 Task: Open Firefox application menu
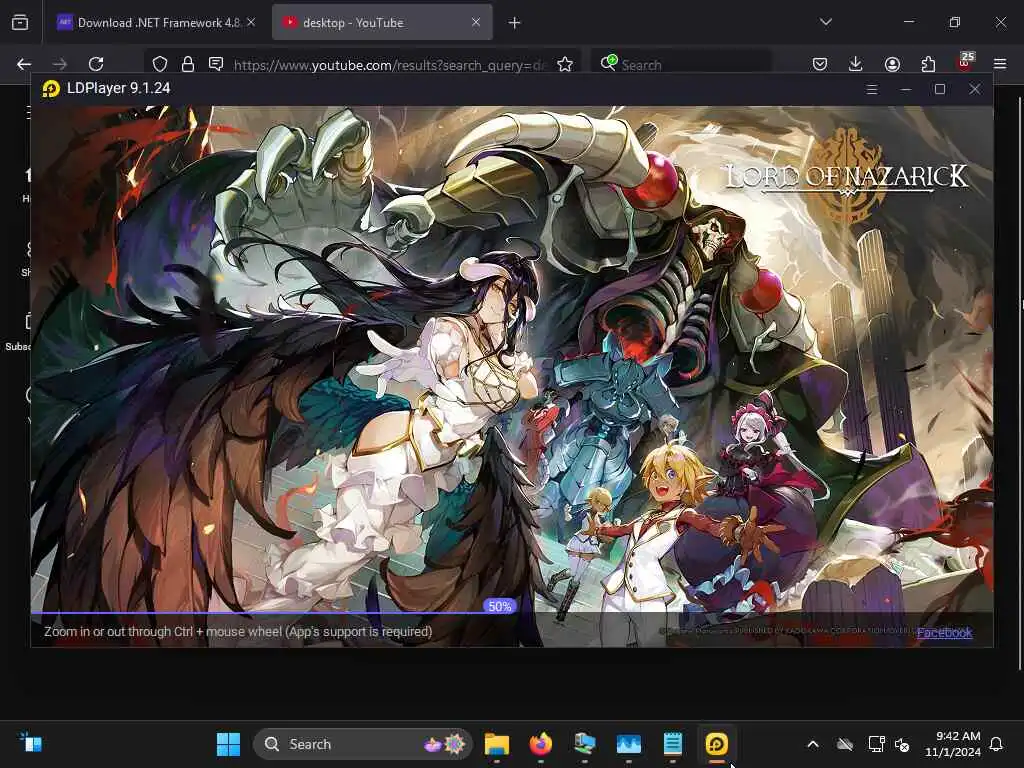(1000, 64)
